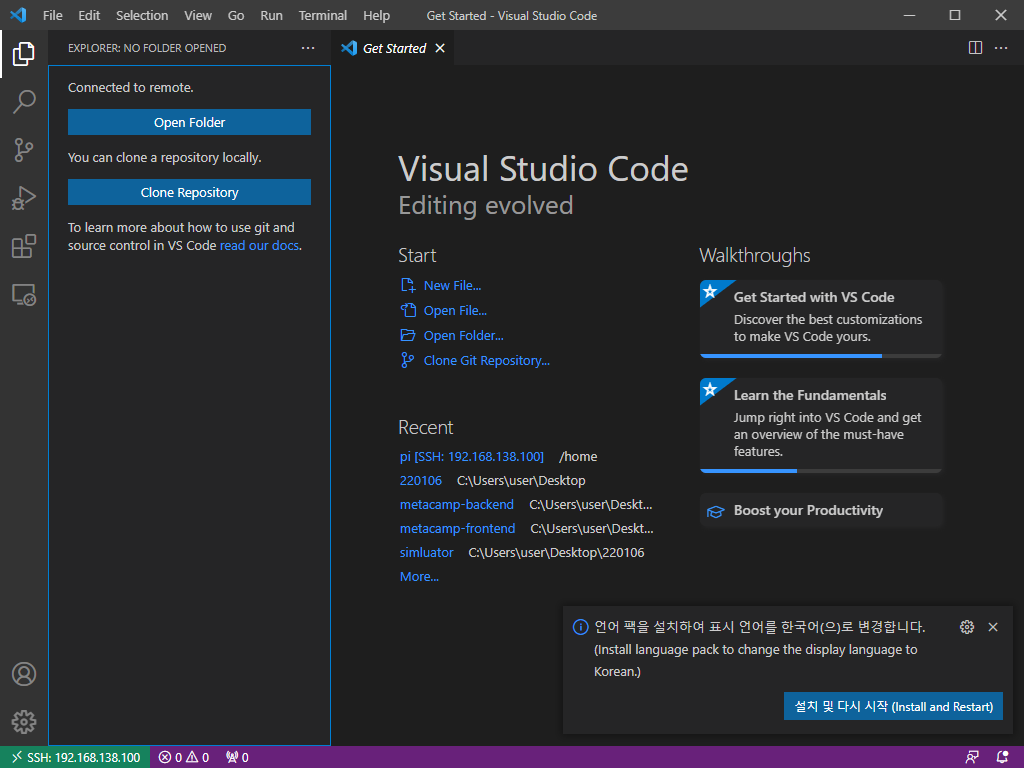The image size is (1024, 768).
Task: Open Get Started with VS Code walkthrough
Action: (x=821, y=319)
